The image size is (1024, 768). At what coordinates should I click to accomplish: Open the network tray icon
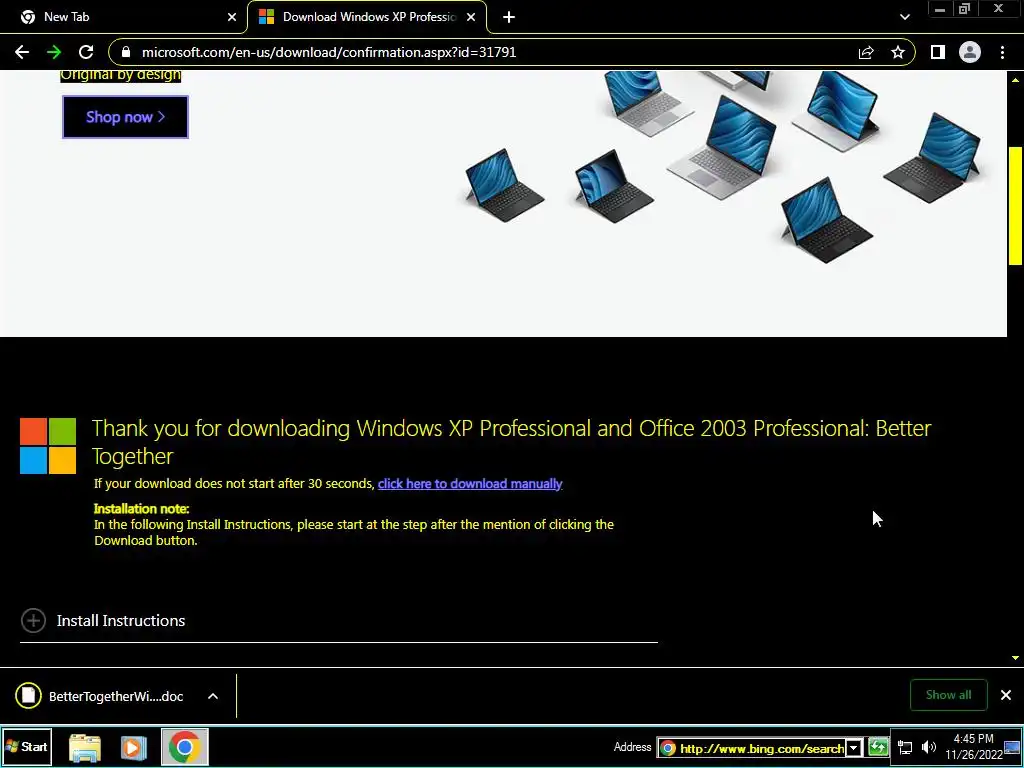point(905,747)
